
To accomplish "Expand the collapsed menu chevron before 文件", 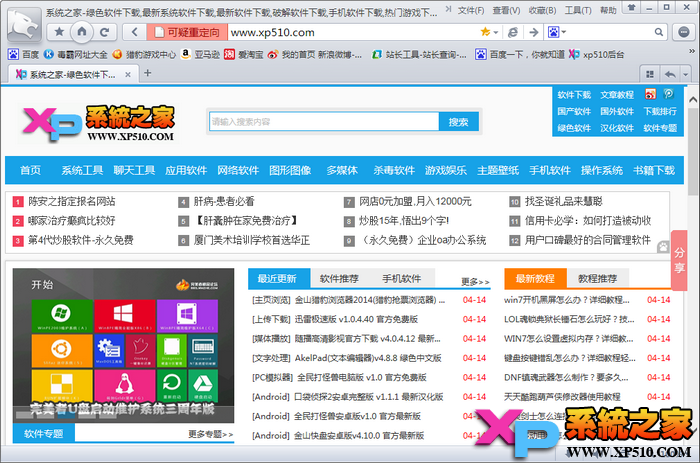I will [x=449, y=9].
